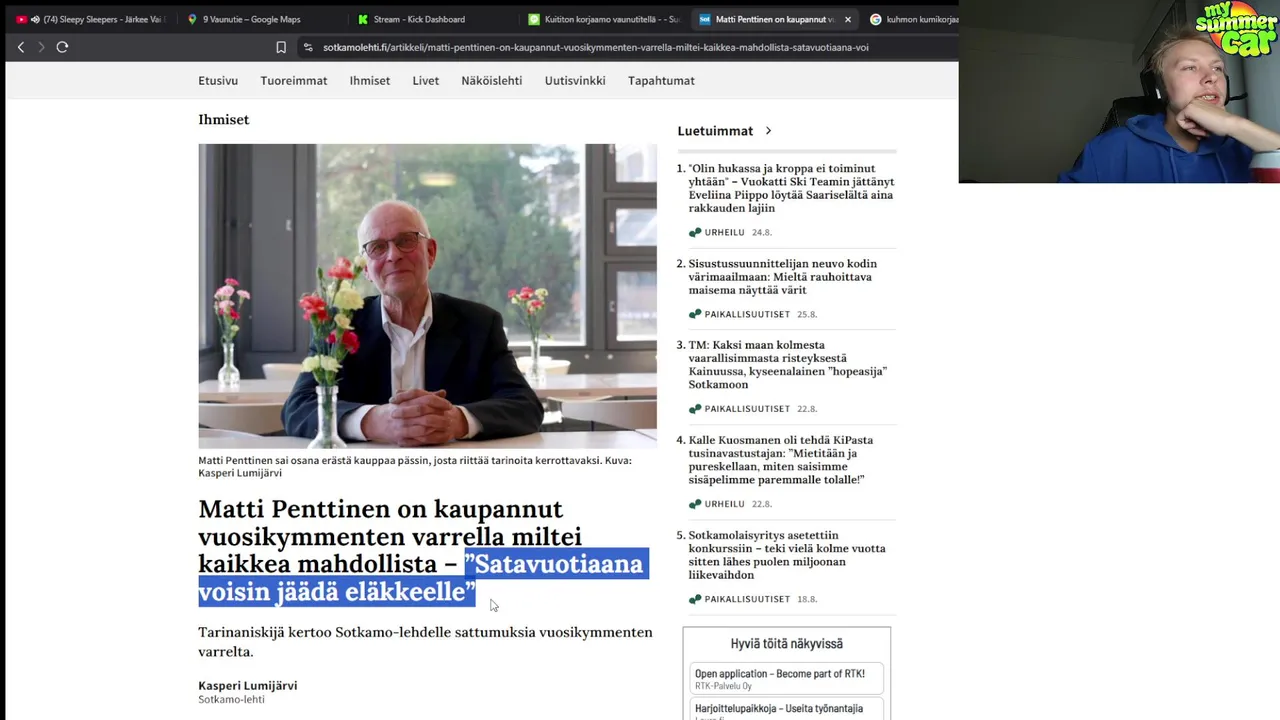Switch to the 9 Vaunutie Google Maps tab
This screenshot has width=1280, height=720.
pos(251,19)
